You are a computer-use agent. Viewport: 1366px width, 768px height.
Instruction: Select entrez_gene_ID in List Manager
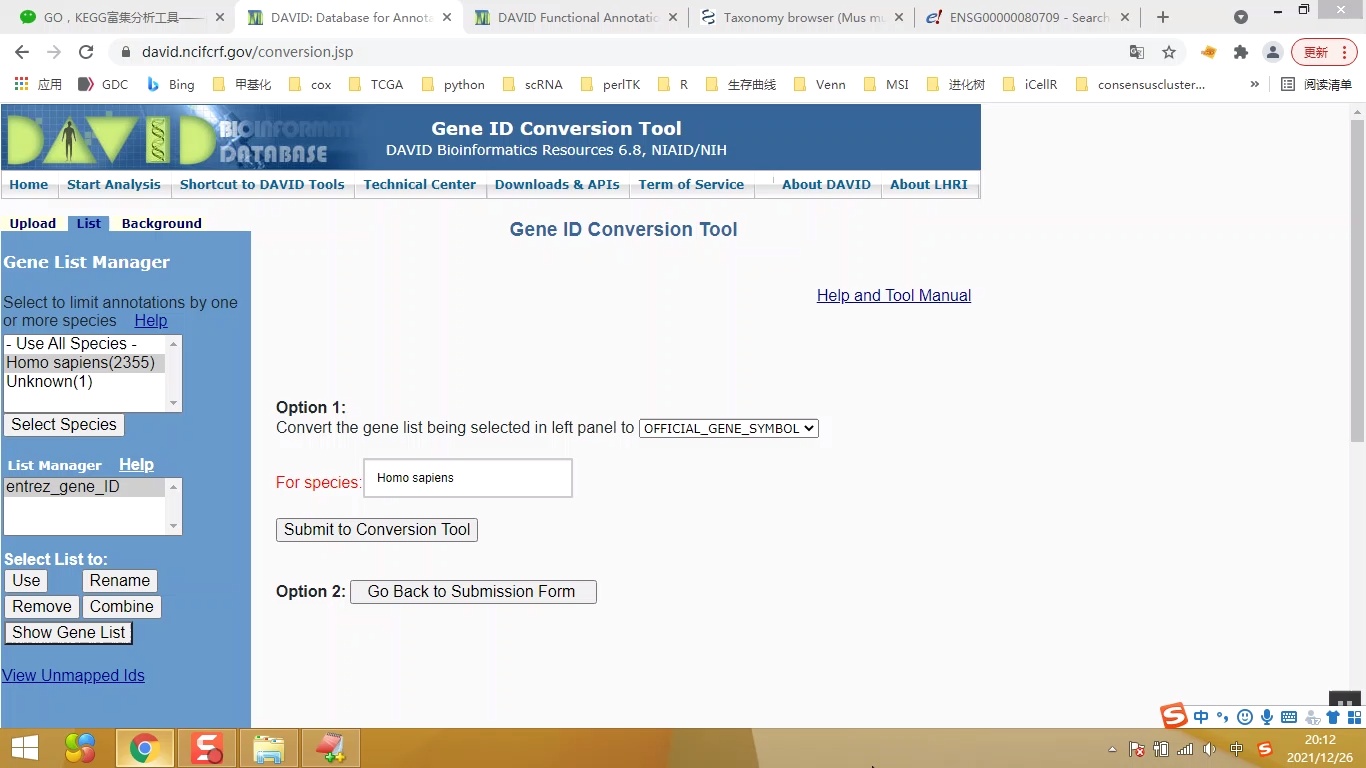[63, 487]
